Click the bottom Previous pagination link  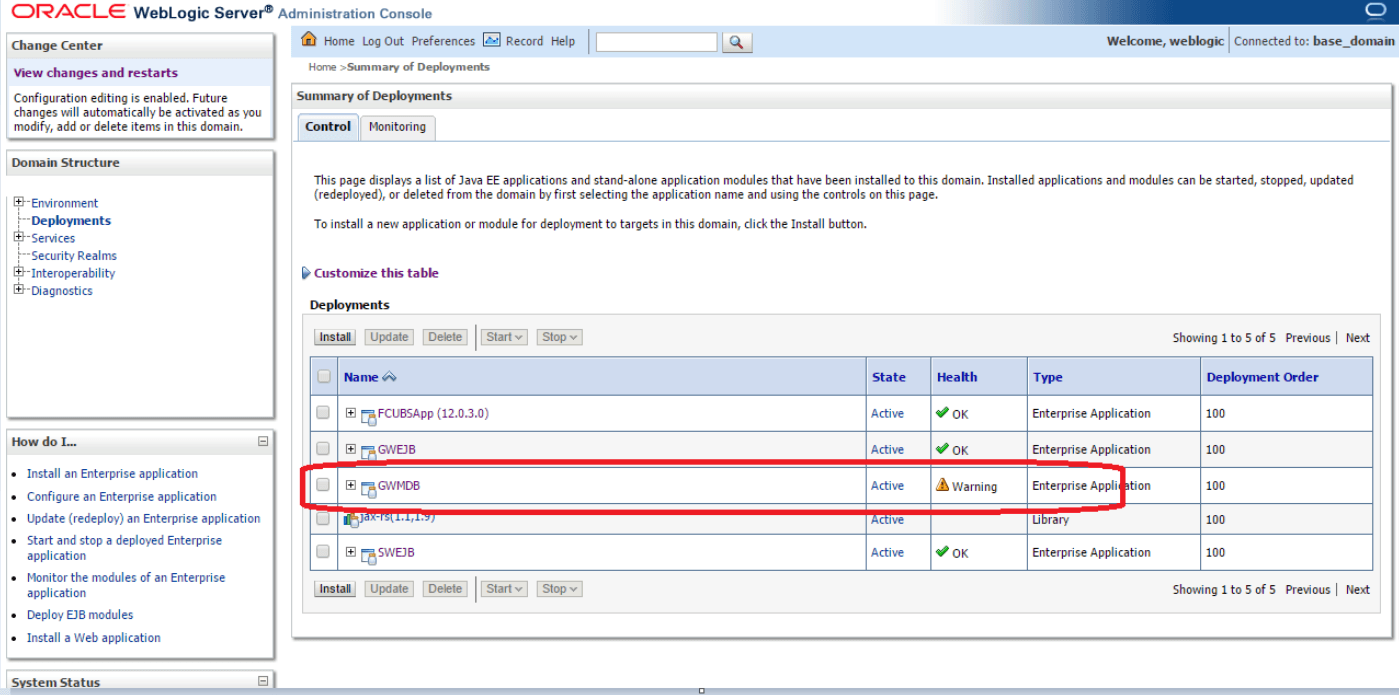click(1308, 590)
